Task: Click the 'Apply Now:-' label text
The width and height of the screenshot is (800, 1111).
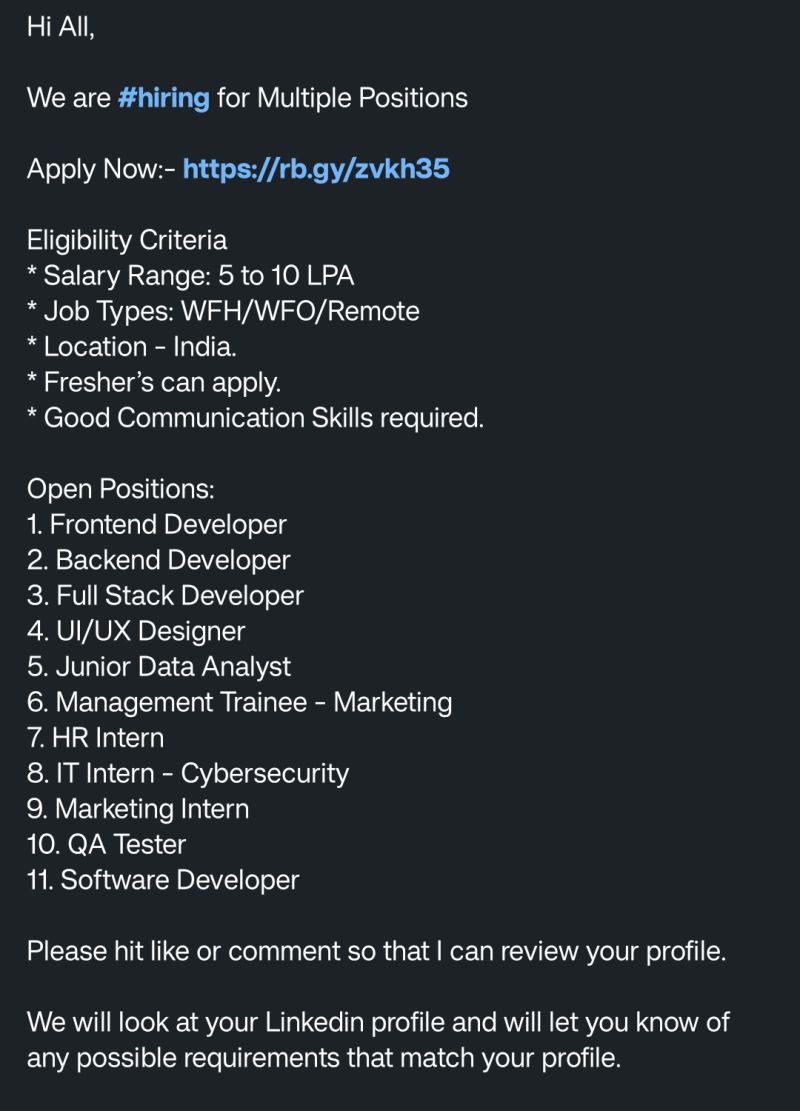Action: (101, 169)
